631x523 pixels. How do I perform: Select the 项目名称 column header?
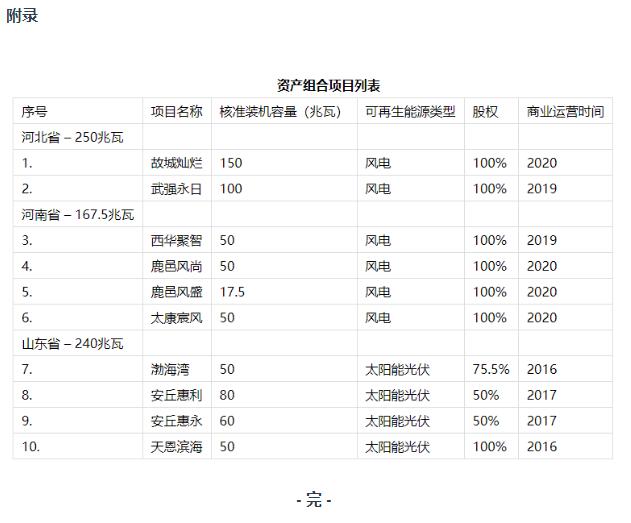[x=176, y=111]
